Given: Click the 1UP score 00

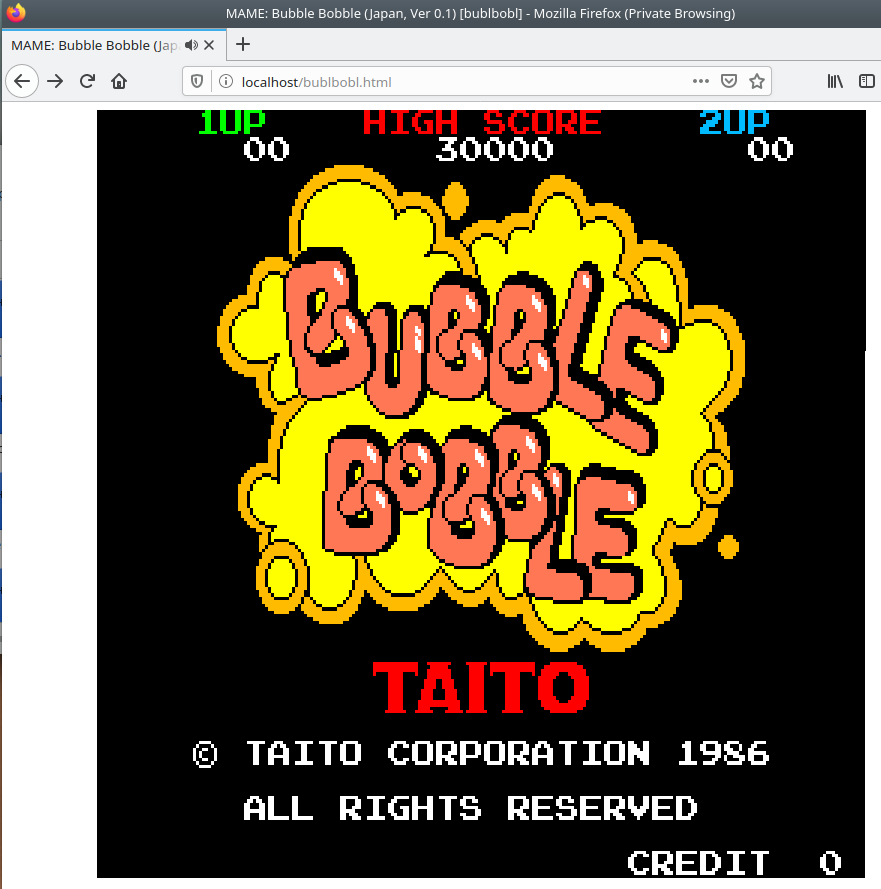Looking at the screenshot, I should coord(266,150).
